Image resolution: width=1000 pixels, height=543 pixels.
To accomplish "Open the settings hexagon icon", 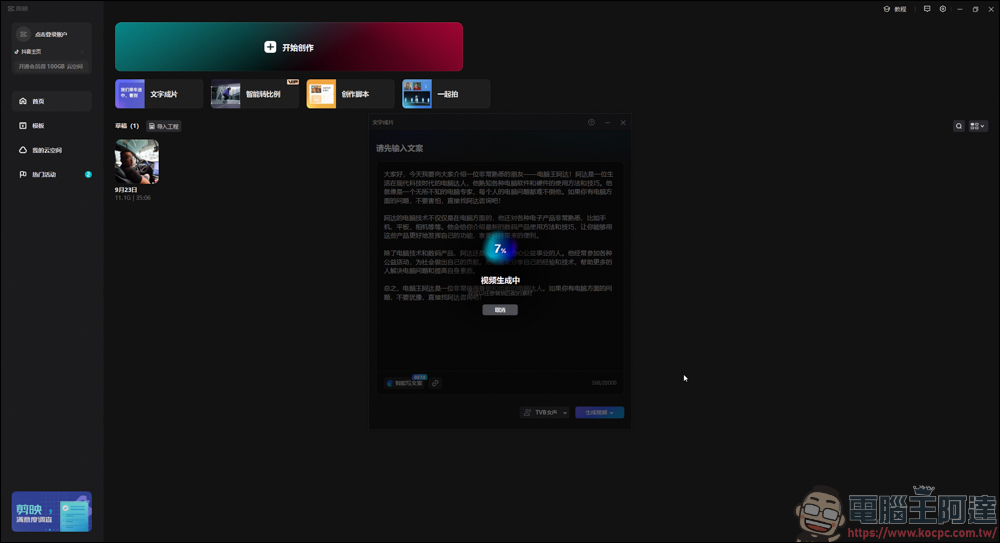I will point(942,9).
